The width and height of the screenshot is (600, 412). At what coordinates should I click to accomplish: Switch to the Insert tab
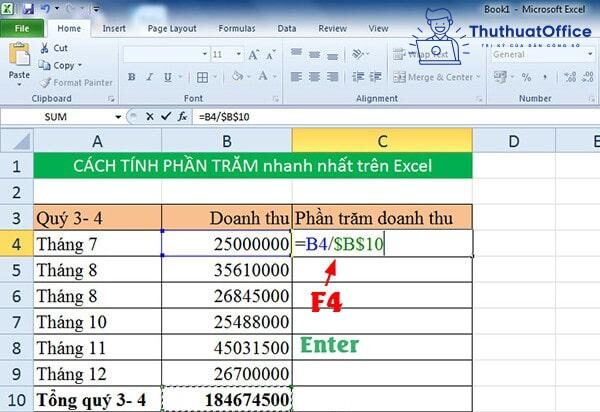point(114,29)
